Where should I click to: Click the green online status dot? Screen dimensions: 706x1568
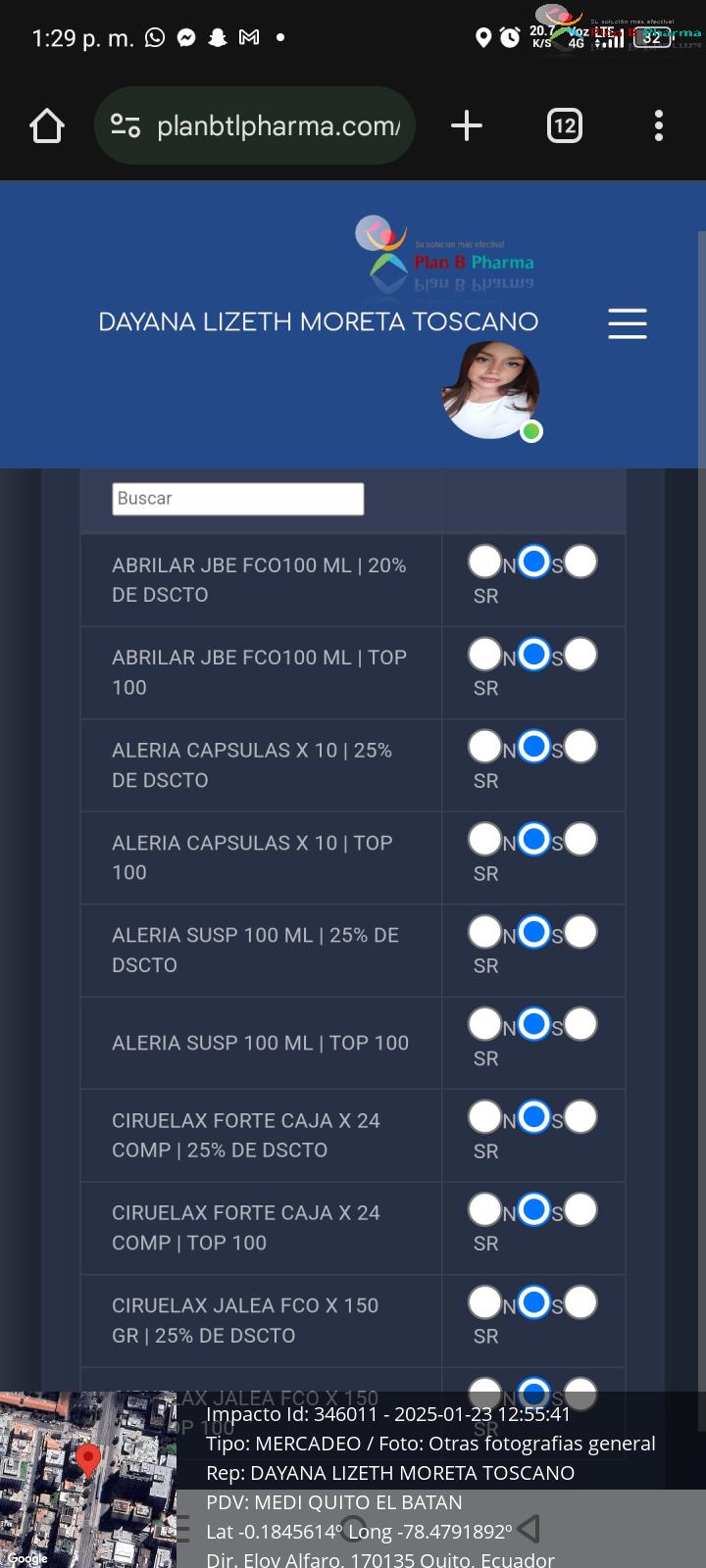point(531,431)
